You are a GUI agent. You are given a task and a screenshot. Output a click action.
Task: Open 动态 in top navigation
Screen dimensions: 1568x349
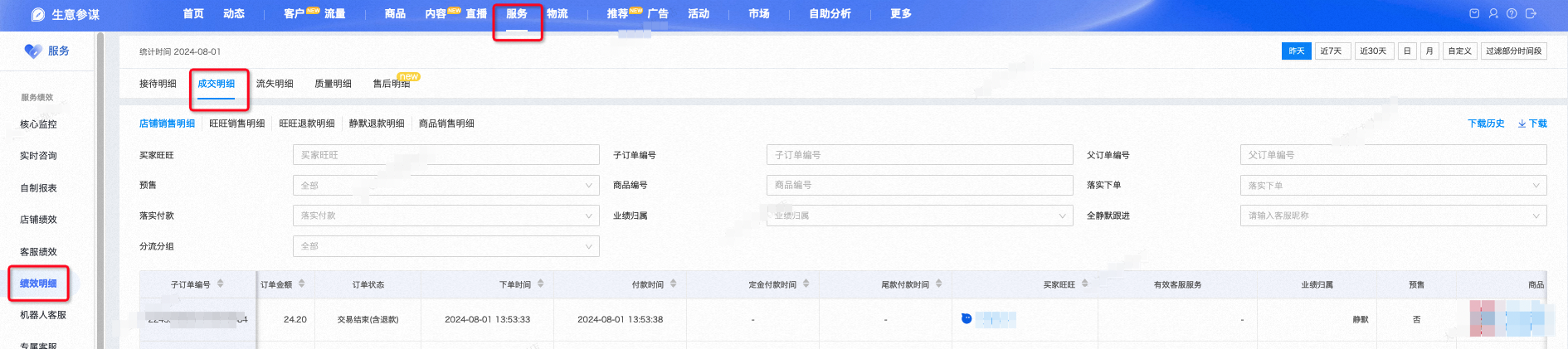coord(234,14)
